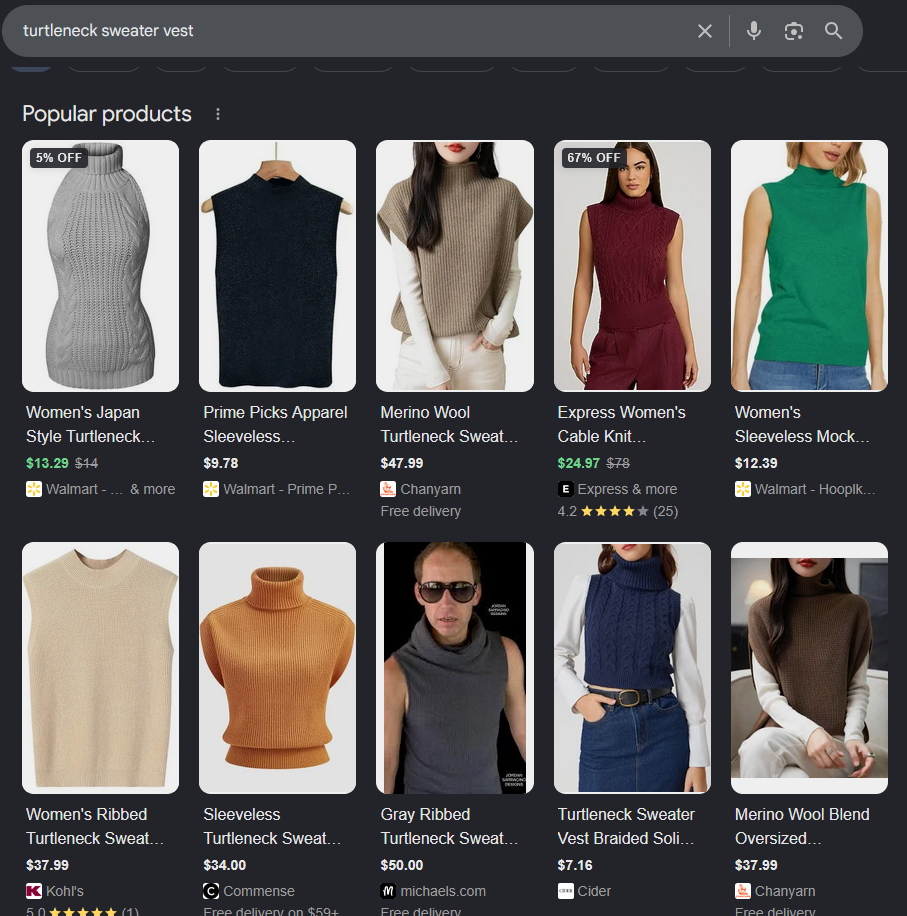Open Turtleneck Sweater Vest Braided navy image
Image resolution: width=907 pixels, height=916 pixels.
point(632,668)
